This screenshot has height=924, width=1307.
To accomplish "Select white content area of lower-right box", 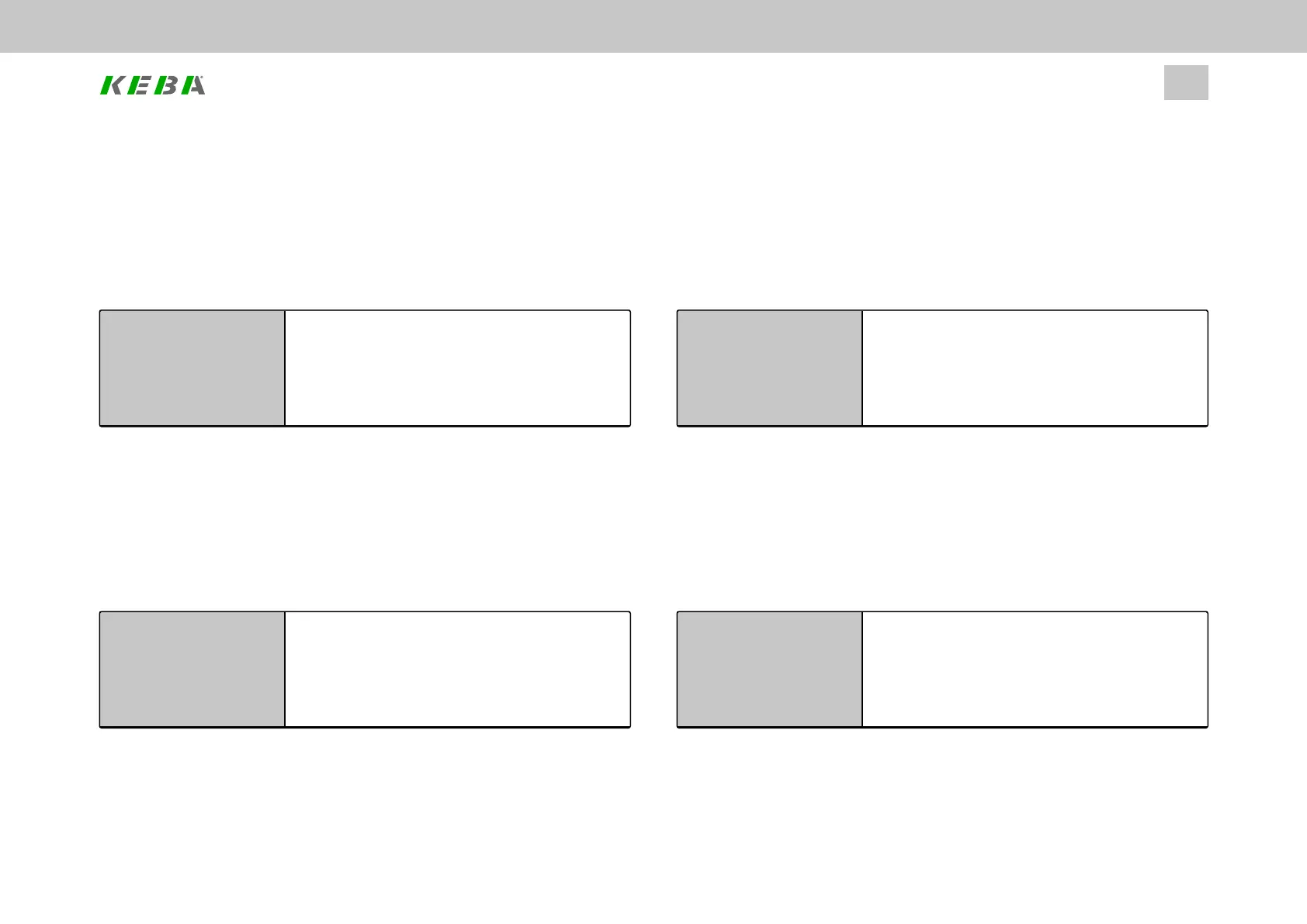I will click(1035, 669).
